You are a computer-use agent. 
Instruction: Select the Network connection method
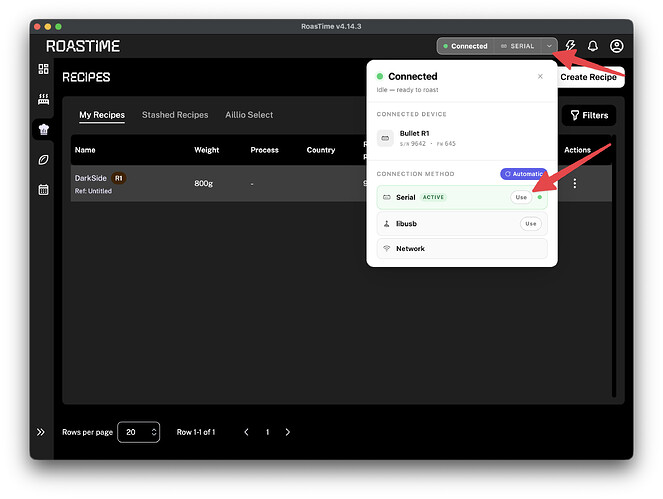pos(462,248)
